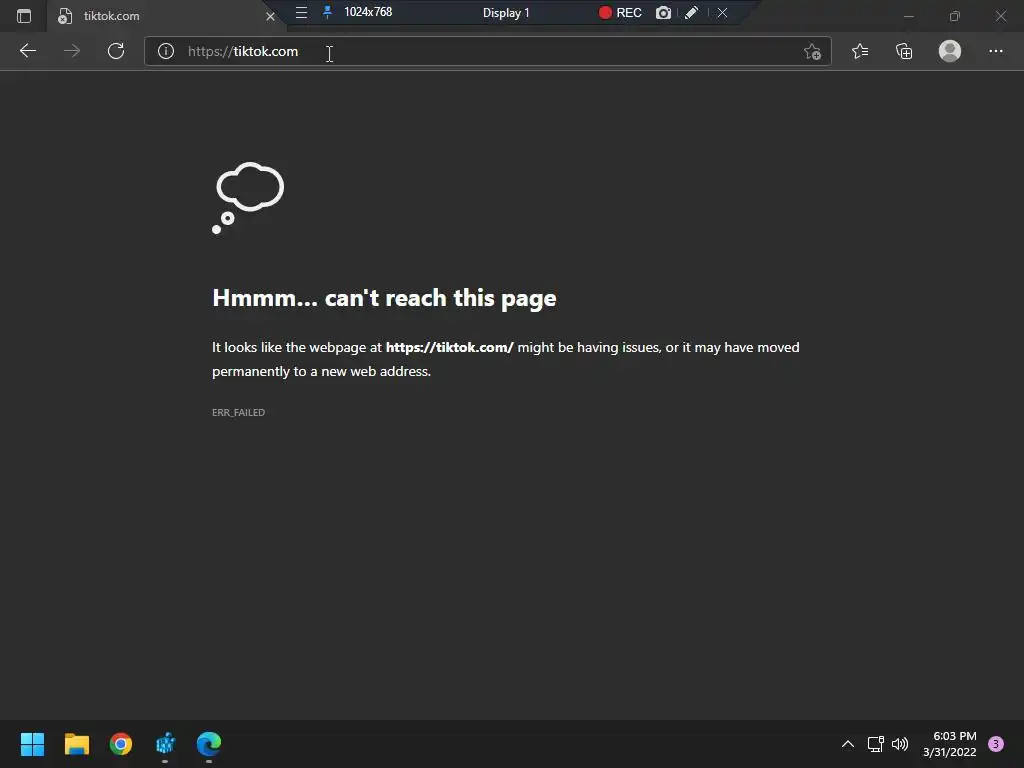Viewport: 1024px width, 768px height.
Task: Open the remote toolbar hamburger menu
Action: click(301, 12)
